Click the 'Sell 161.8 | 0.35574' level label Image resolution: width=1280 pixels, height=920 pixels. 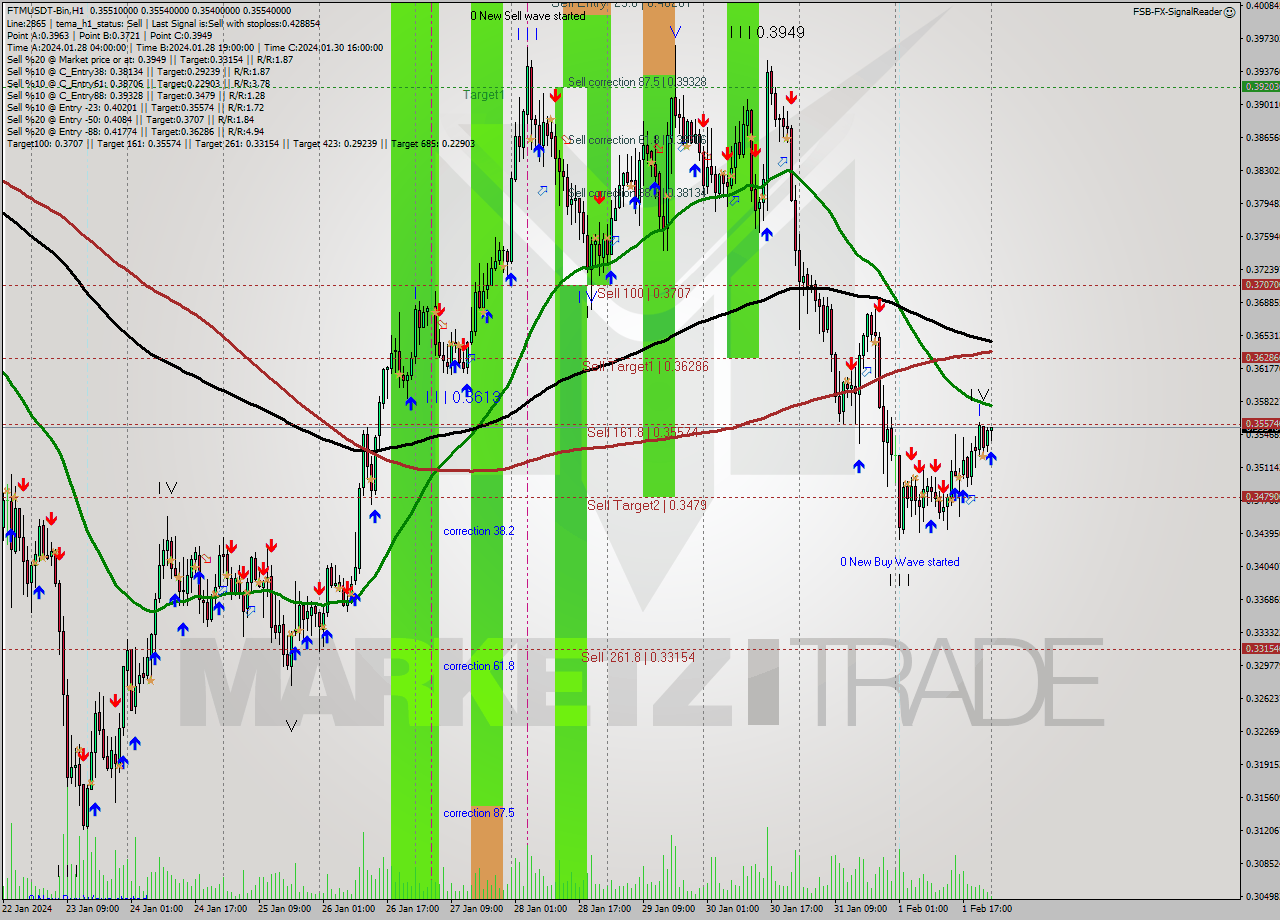(x=642, y=432)
